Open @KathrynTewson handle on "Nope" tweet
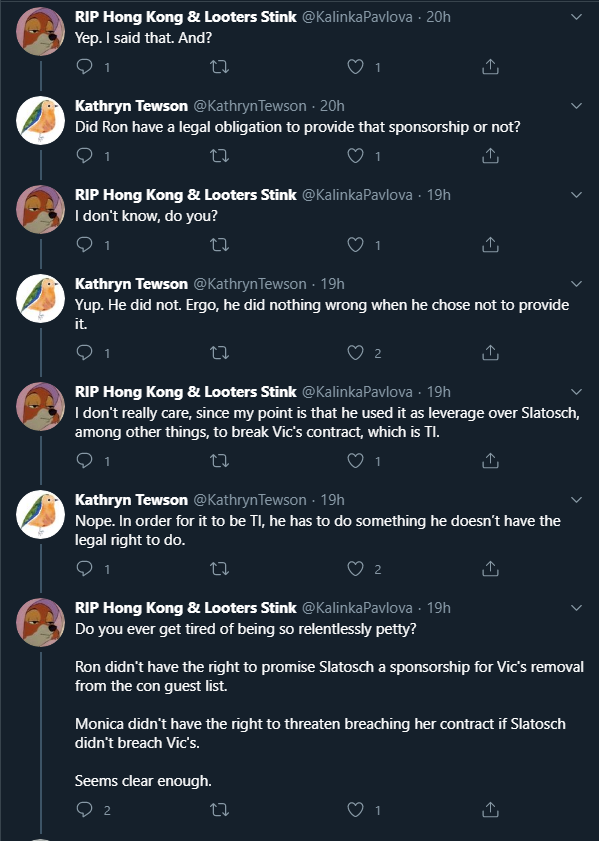Viewport: 599px width, 841px height. (x=249, y=500)
